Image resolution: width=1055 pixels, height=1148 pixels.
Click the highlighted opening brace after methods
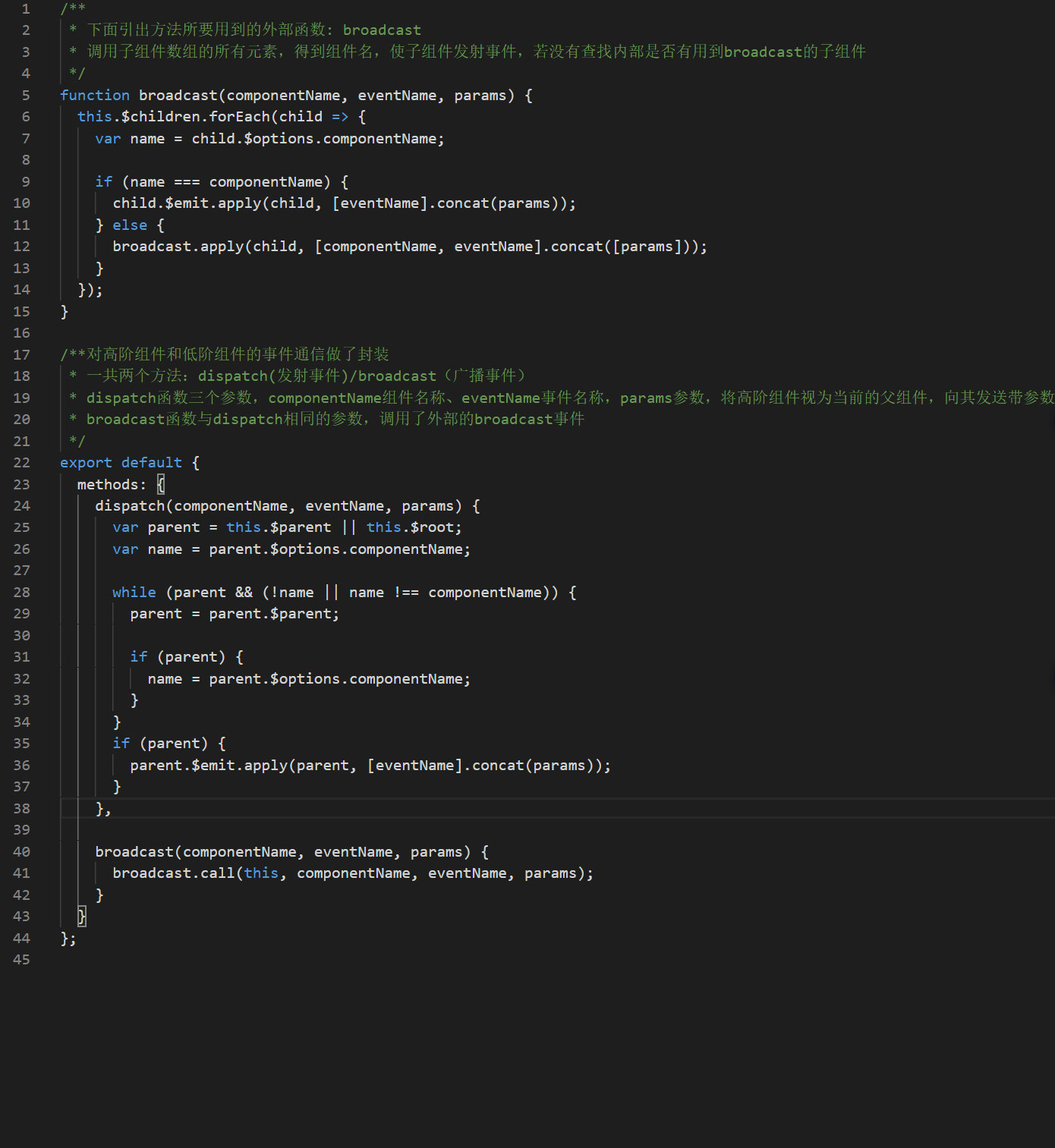161,484
